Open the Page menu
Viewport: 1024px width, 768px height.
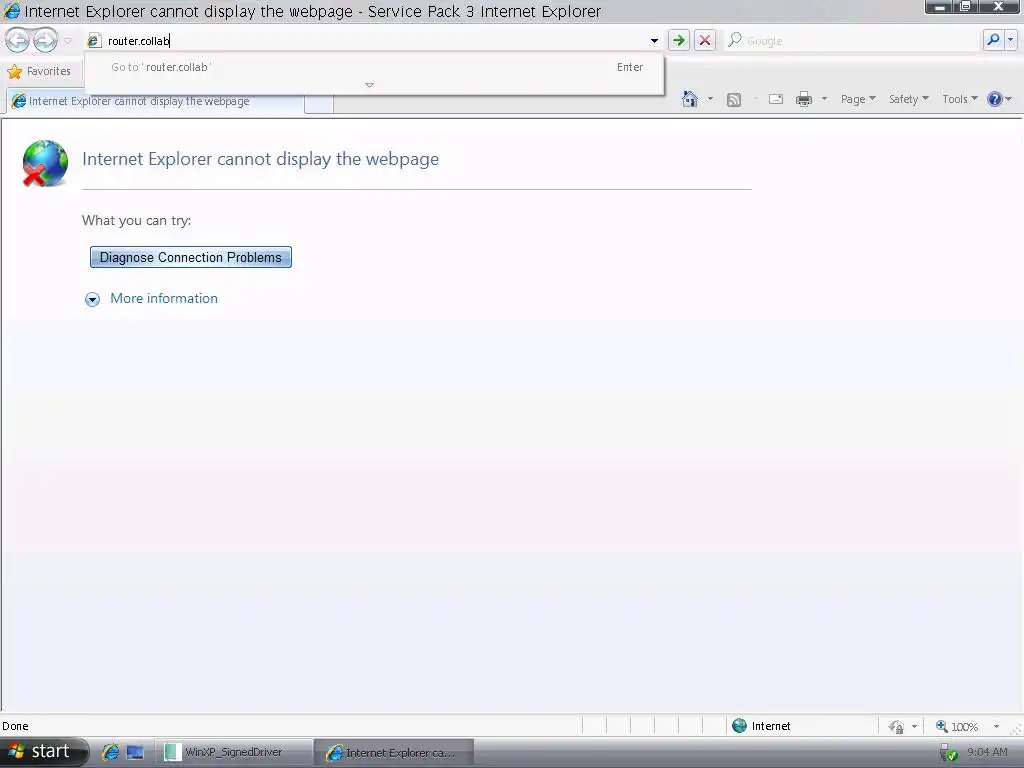858,99
